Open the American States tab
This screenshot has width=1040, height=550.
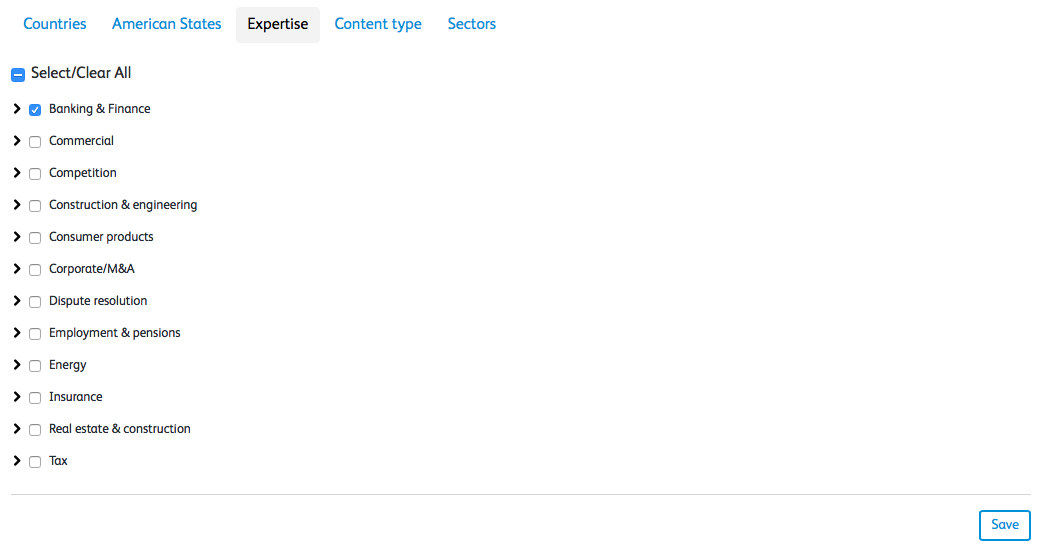point(167,24)
